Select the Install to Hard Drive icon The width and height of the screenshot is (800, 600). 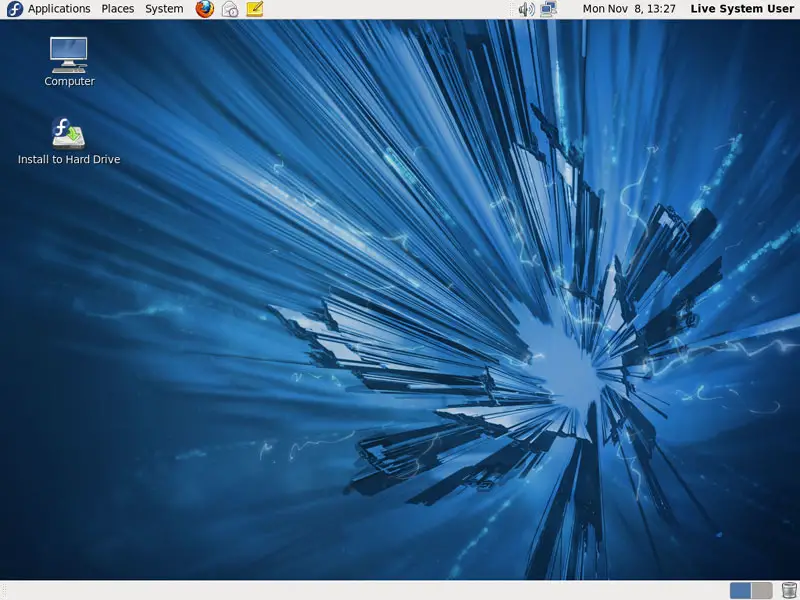click(68, 133)
